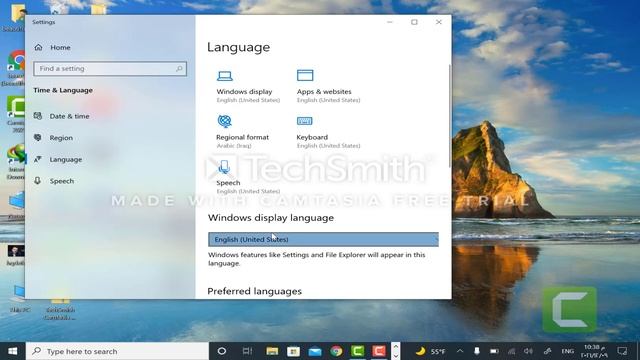Open the Mail app from taskbar
The width and height of the screenshot is (640, 360).
pyautogui.click(x=315, y=351)
